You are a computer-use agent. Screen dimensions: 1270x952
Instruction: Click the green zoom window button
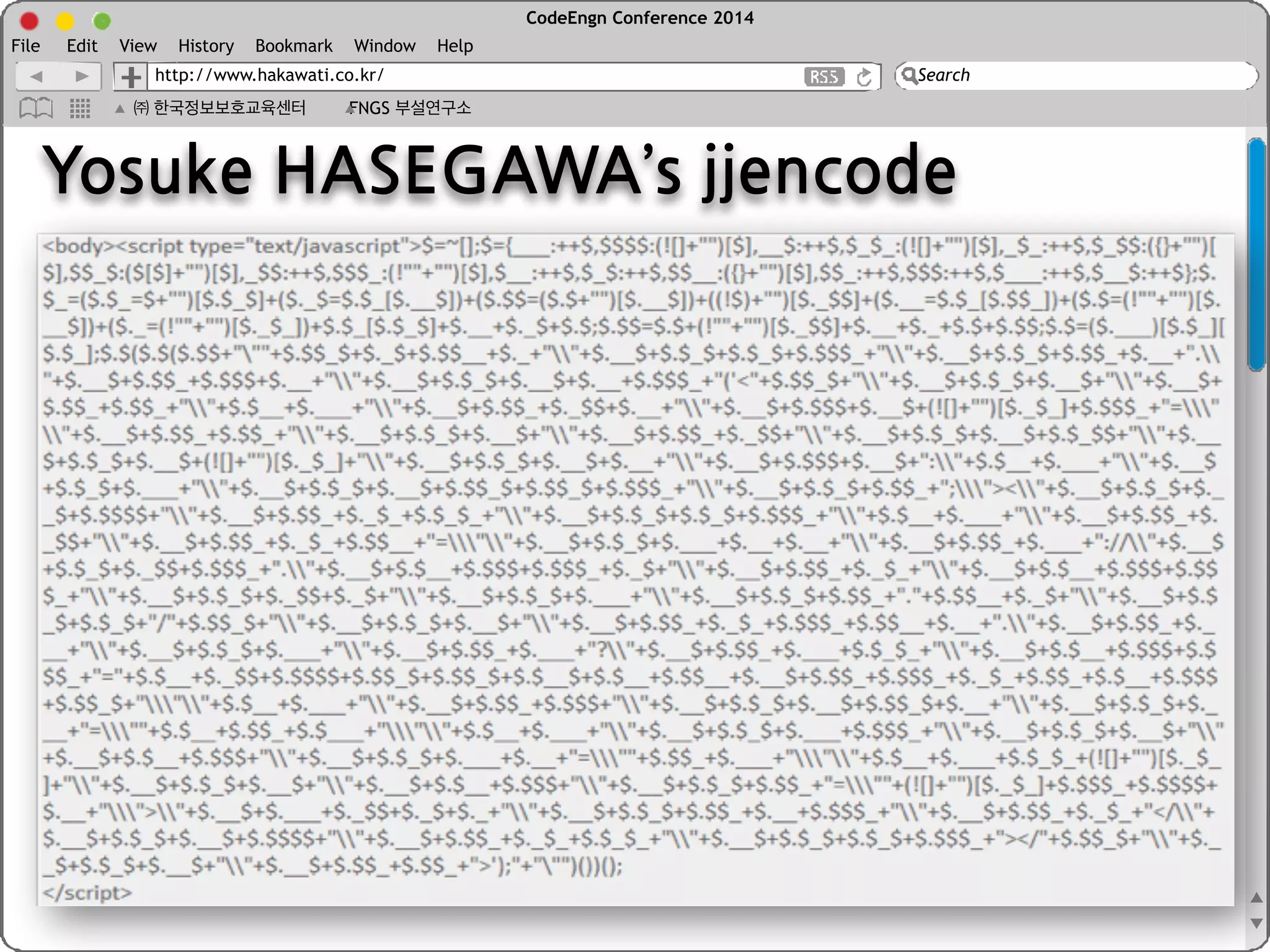(102, 22)
